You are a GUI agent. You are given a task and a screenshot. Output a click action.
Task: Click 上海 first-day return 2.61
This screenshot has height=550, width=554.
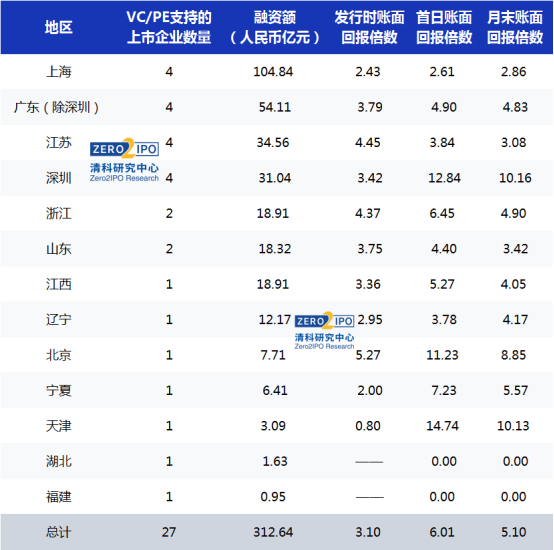(x=442, y=72)
